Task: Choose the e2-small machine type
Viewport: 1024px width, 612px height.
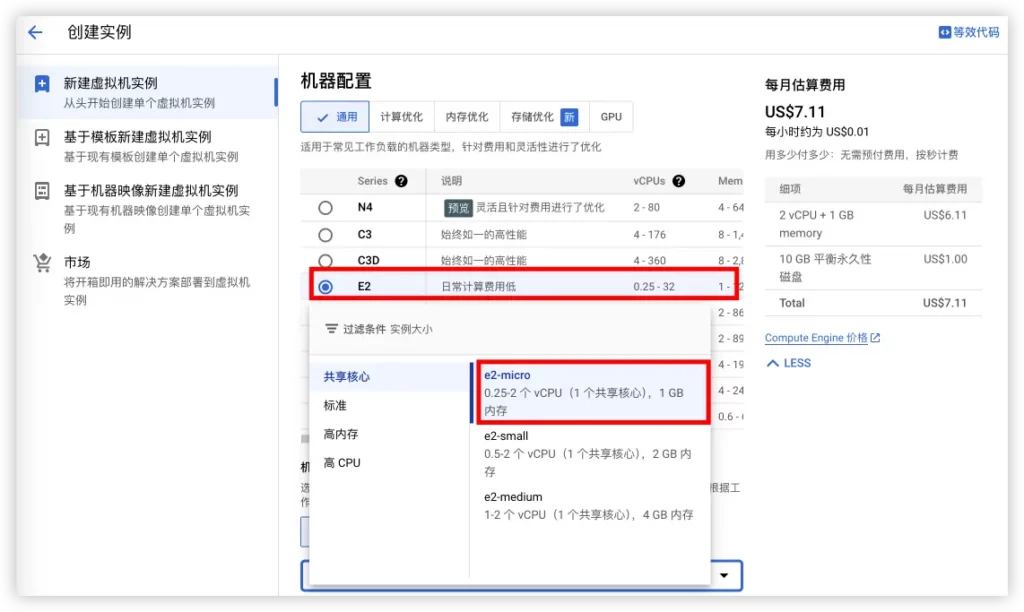Action: pyautogui.click(x=591, y=453)
